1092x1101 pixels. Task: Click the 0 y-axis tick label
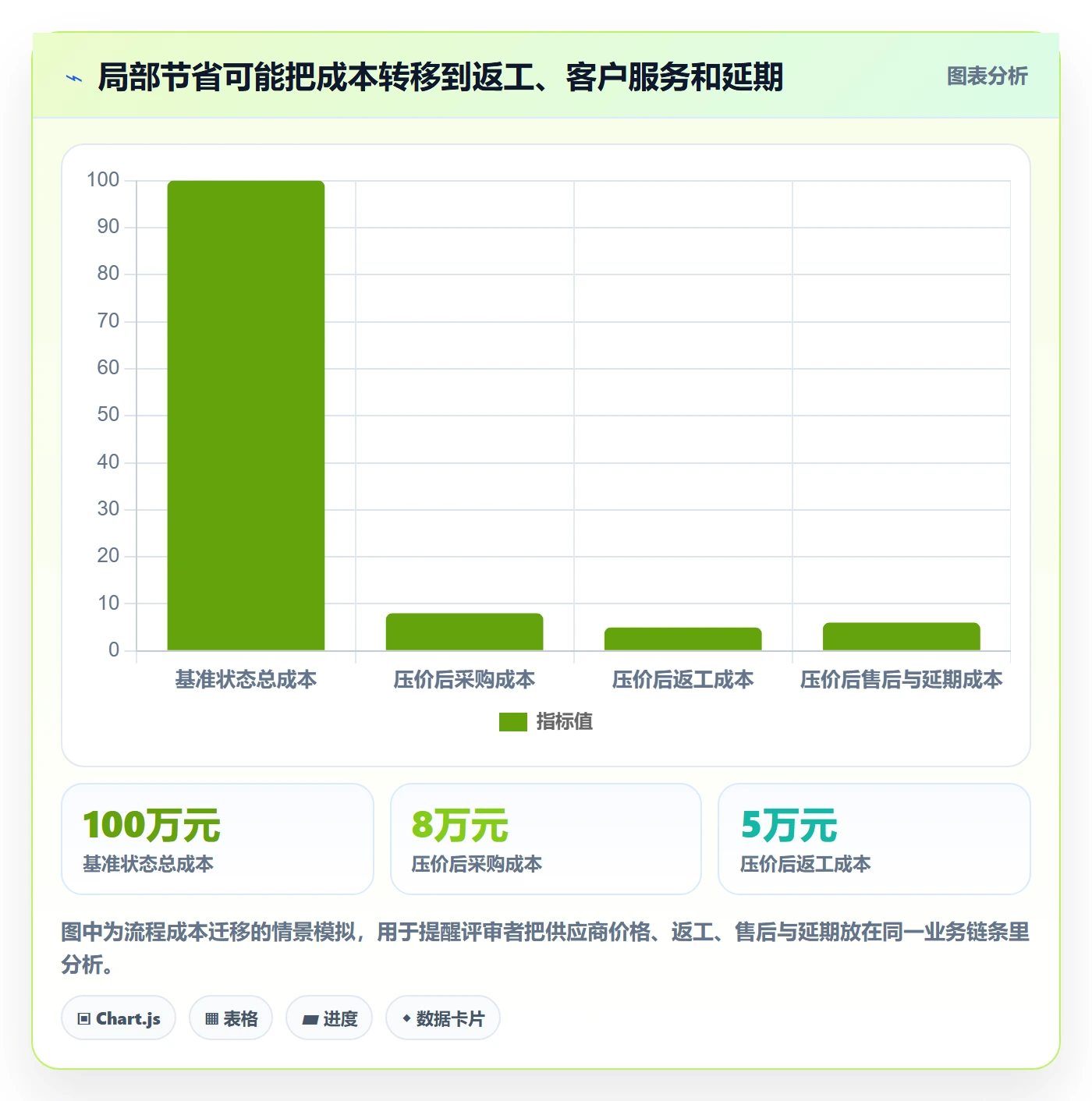(114, 650)
